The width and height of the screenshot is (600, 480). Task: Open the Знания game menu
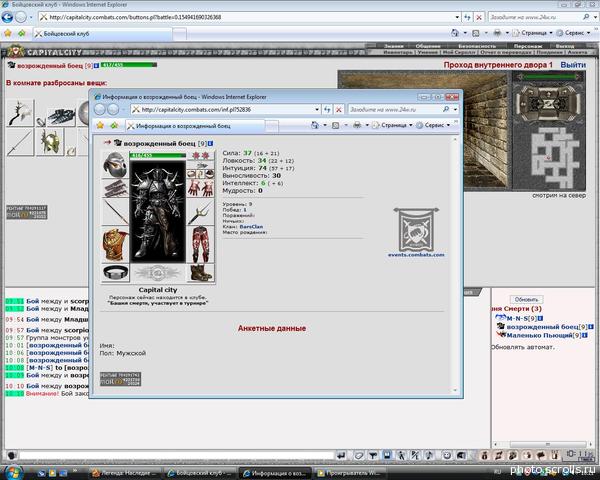[x=393, y=46]
